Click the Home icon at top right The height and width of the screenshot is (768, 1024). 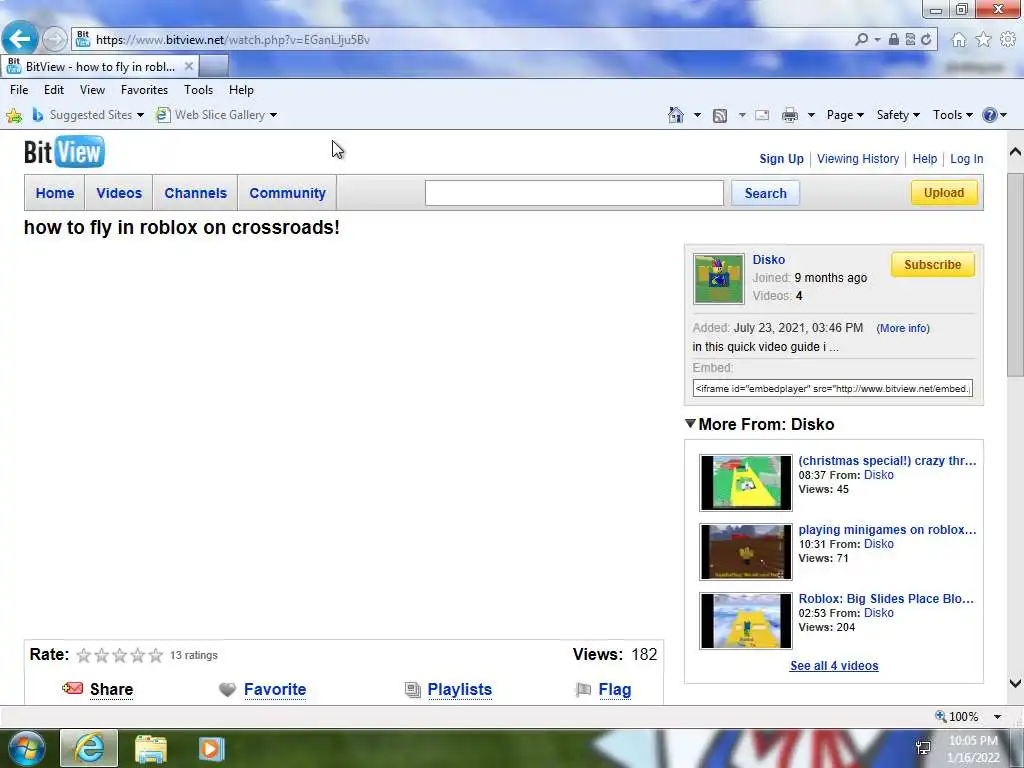coord(958,40)
